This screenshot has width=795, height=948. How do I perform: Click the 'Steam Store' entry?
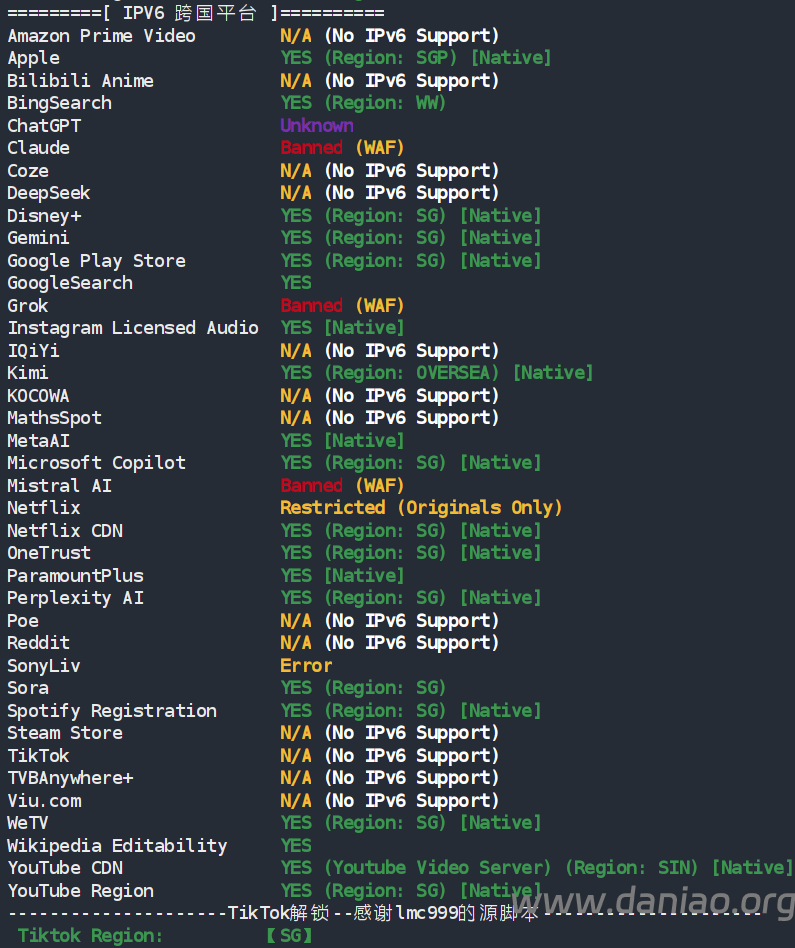tap(65, 733)
